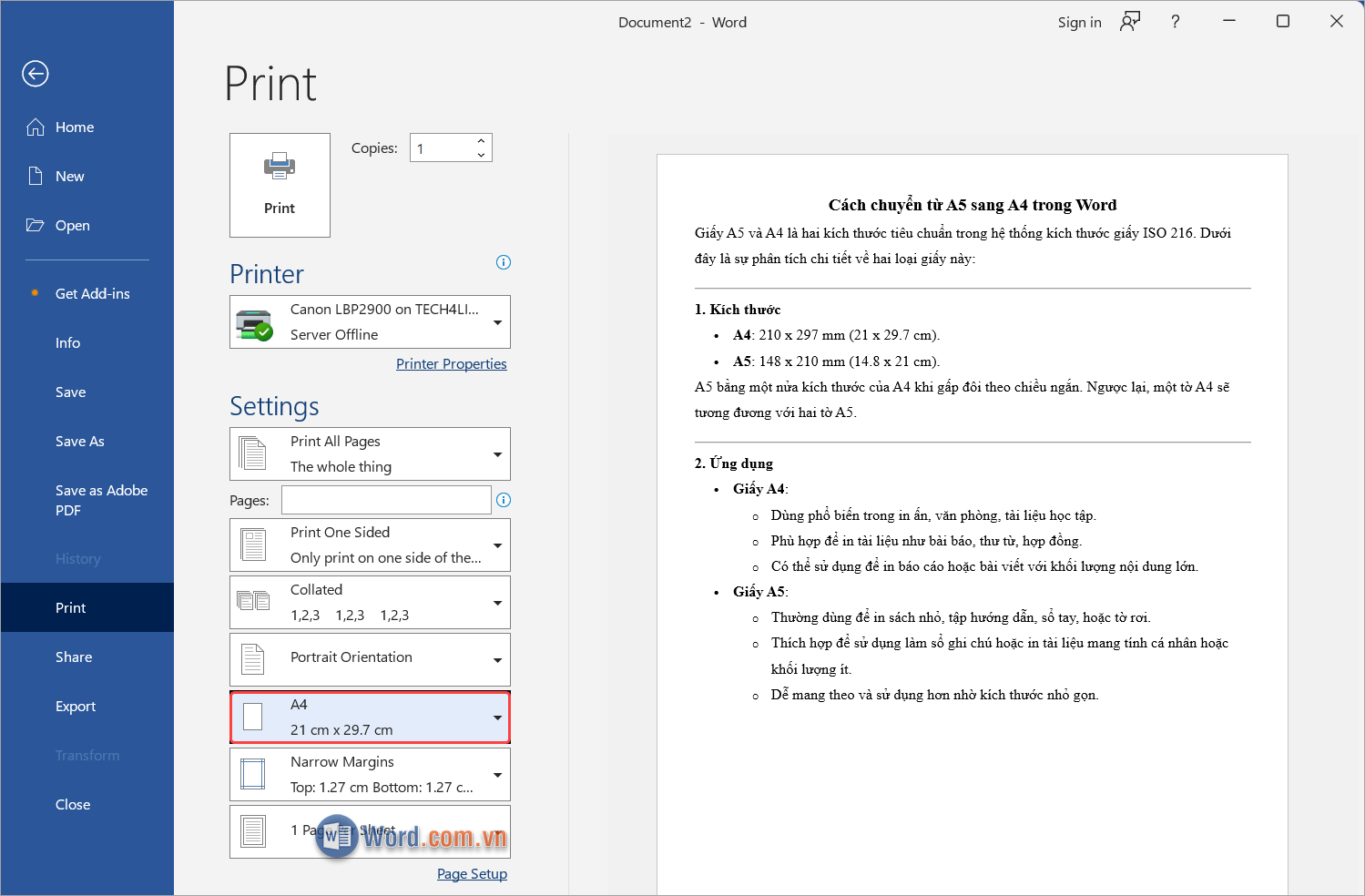Click the Copies: label
Viewport: 1365px width, 896px height.
374,148
